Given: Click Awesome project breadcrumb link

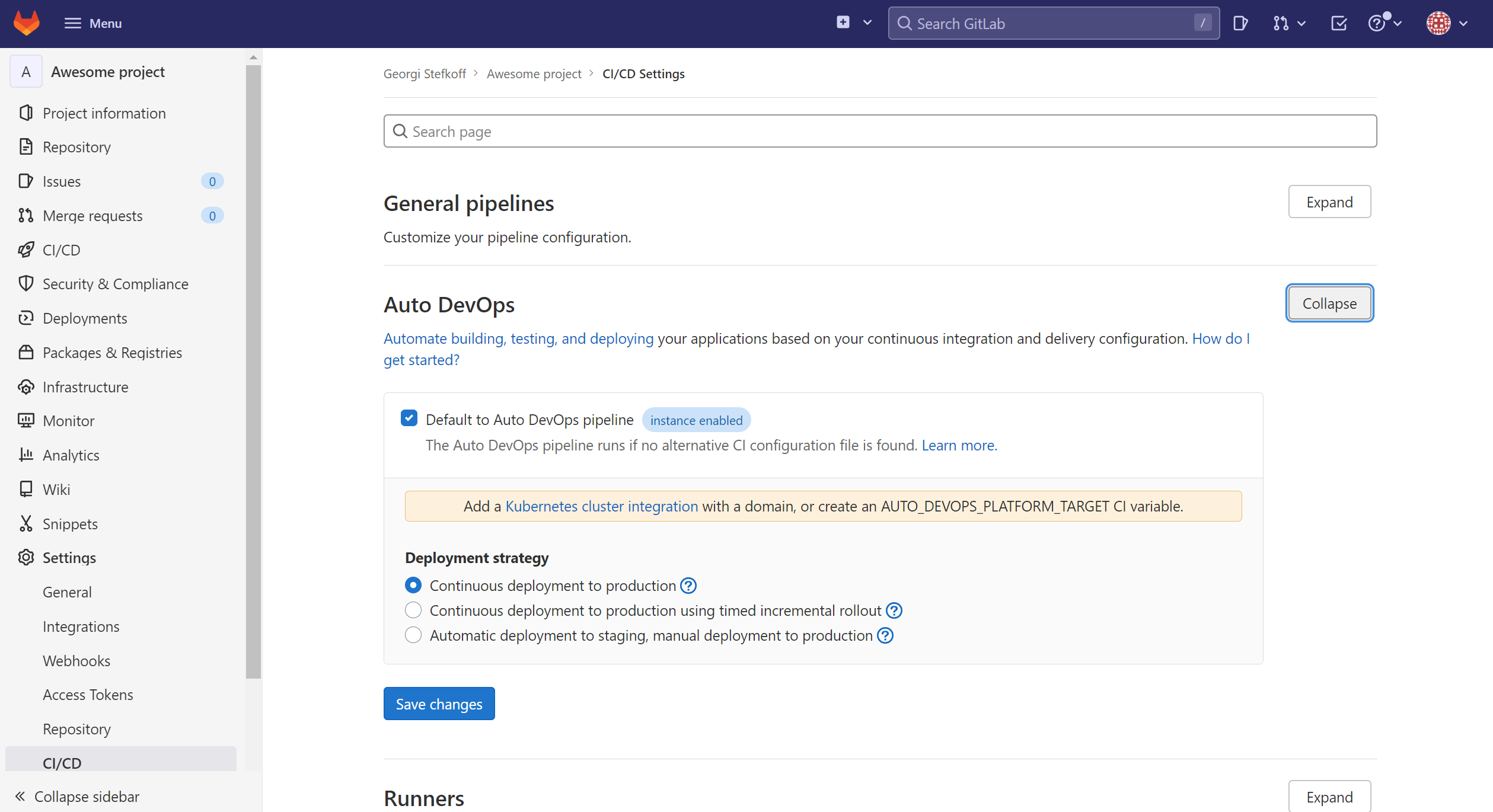Looking at the screenshot, I should pos(534,73).
